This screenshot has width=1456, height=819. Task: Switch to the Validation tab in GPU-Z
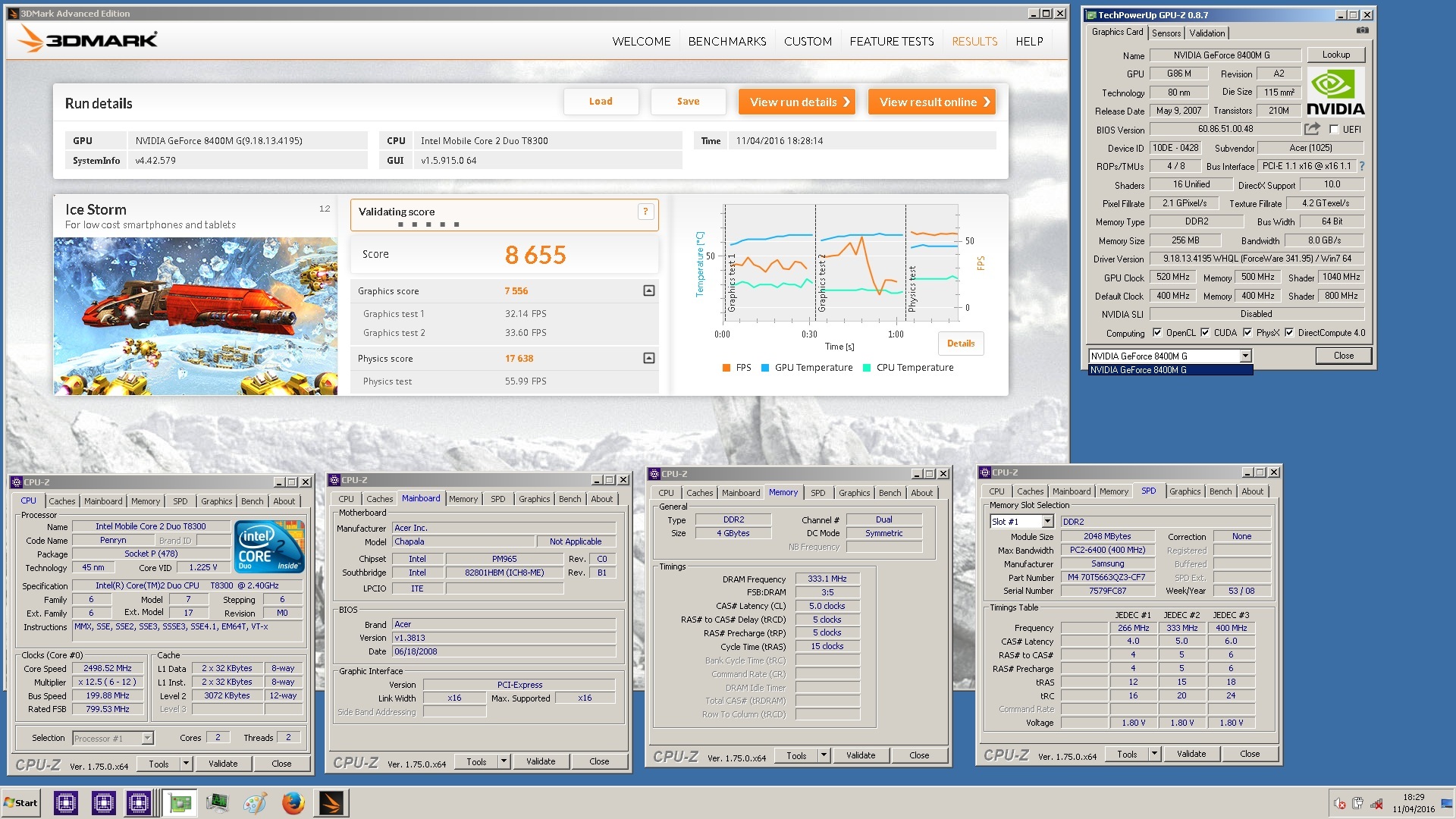pyautogui.click(x=1207, y=33)
